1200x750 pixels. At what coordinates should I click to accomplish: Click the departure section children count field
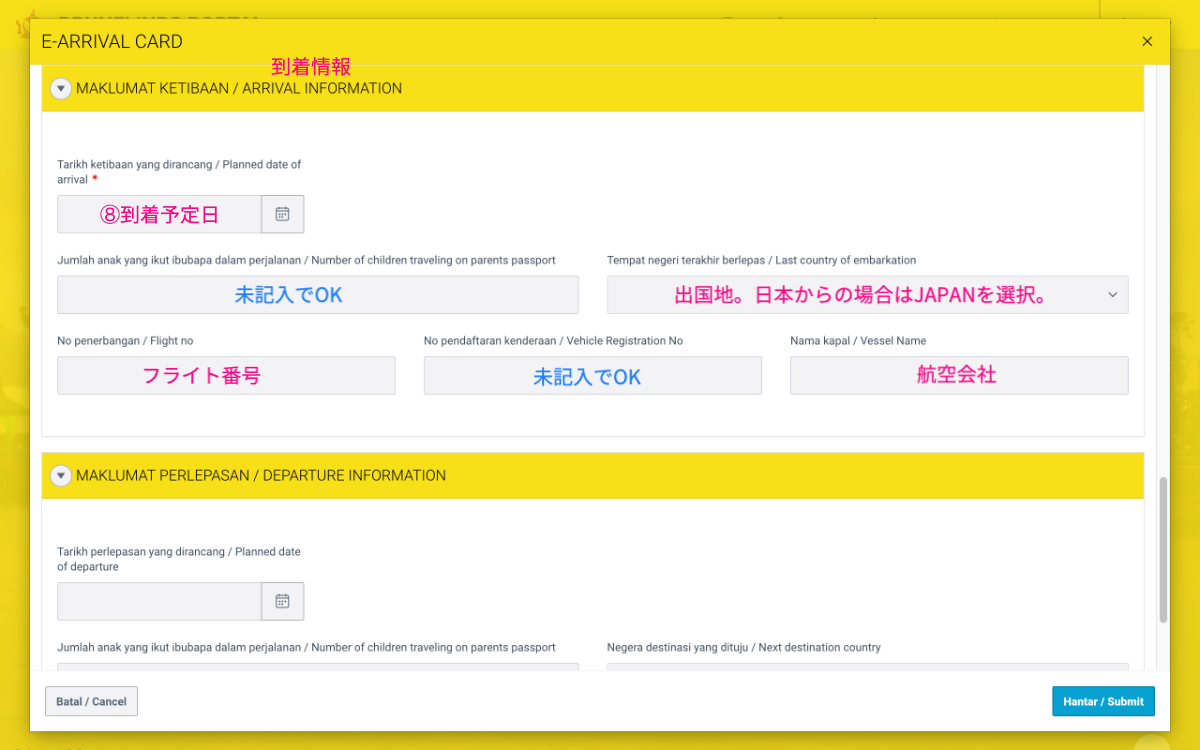(x=317, y=668)
